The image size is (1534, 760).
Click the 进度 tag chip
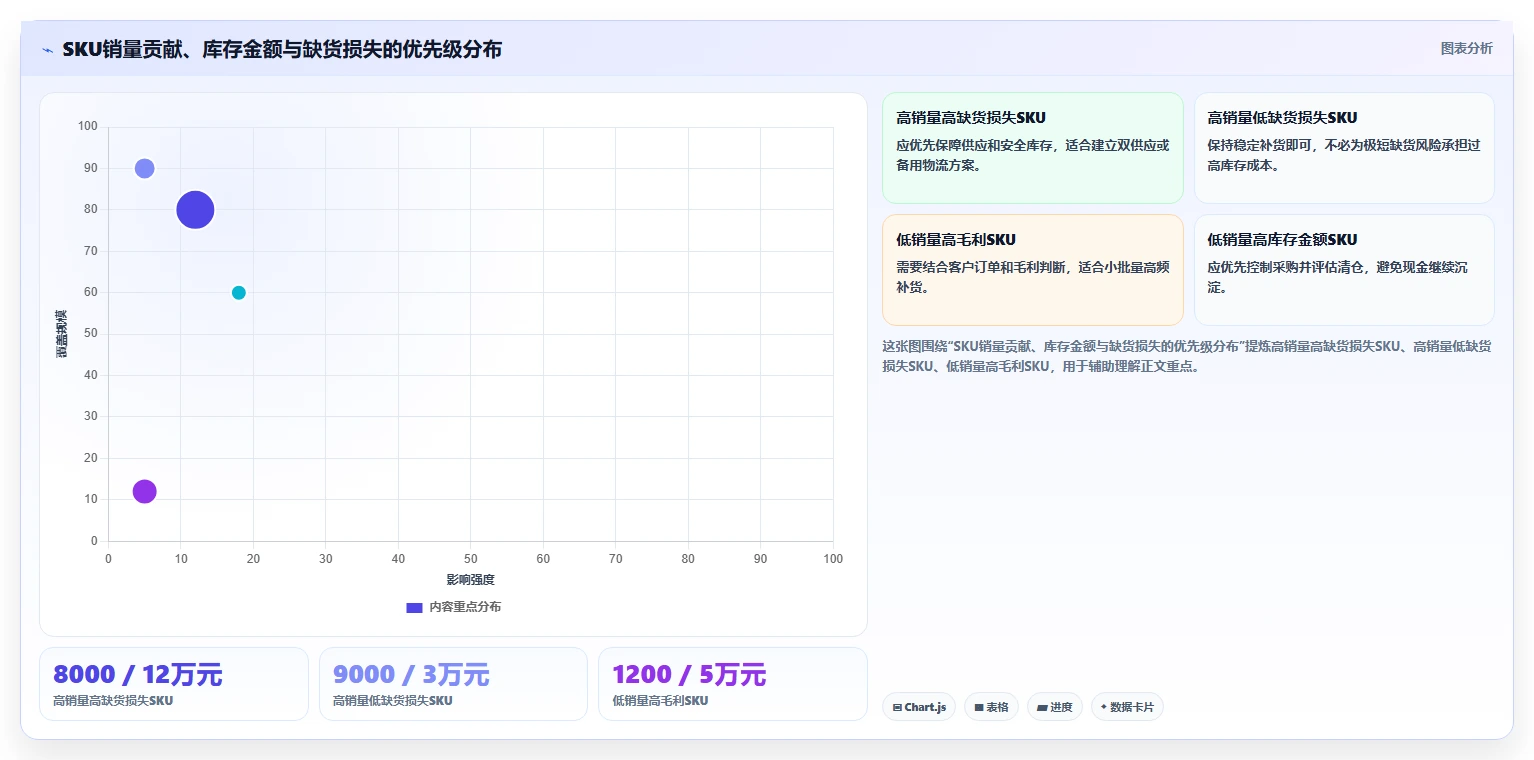(x=1055, y=707)
